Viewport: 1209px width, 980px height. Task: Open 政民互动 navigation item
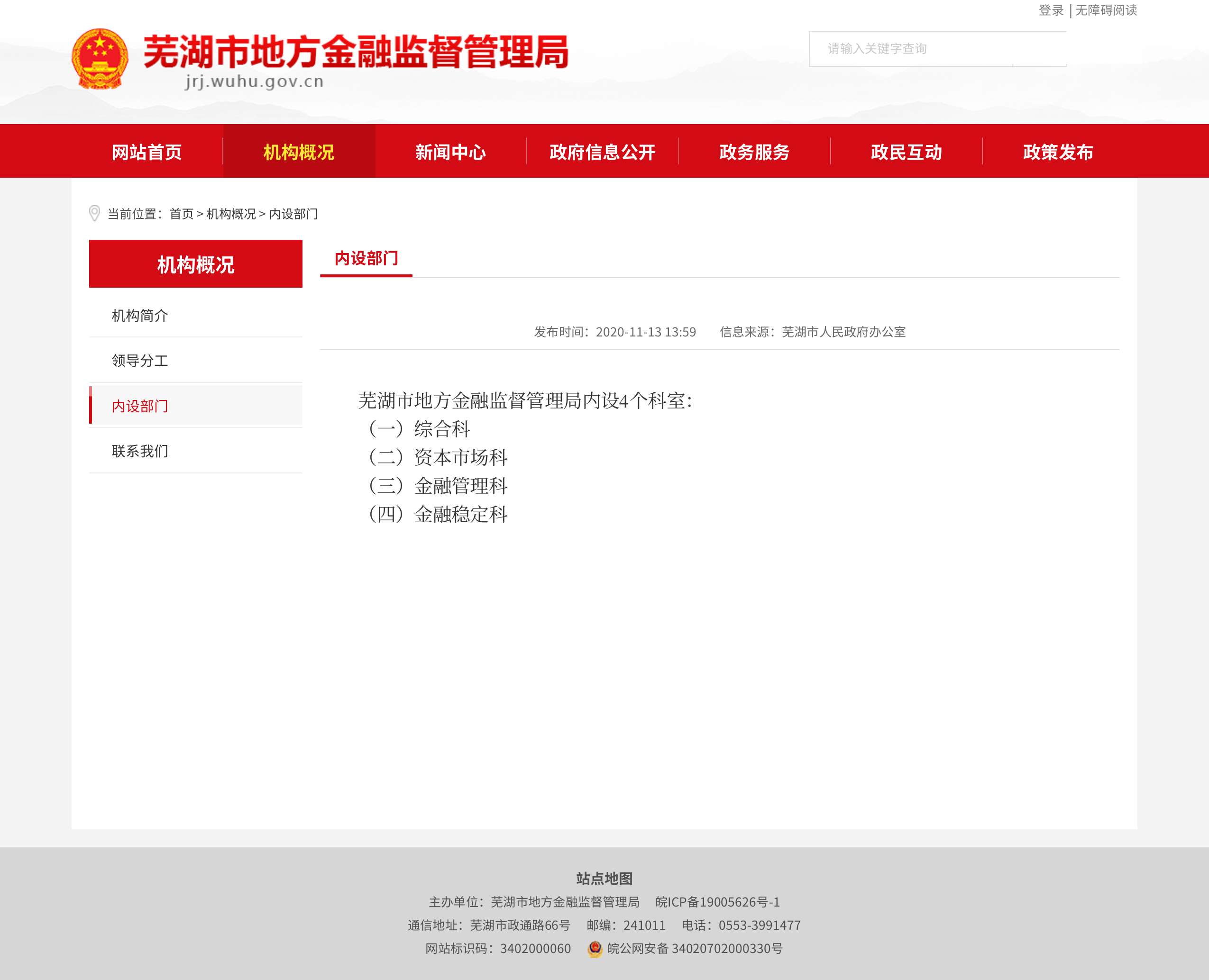coord(907,152)
